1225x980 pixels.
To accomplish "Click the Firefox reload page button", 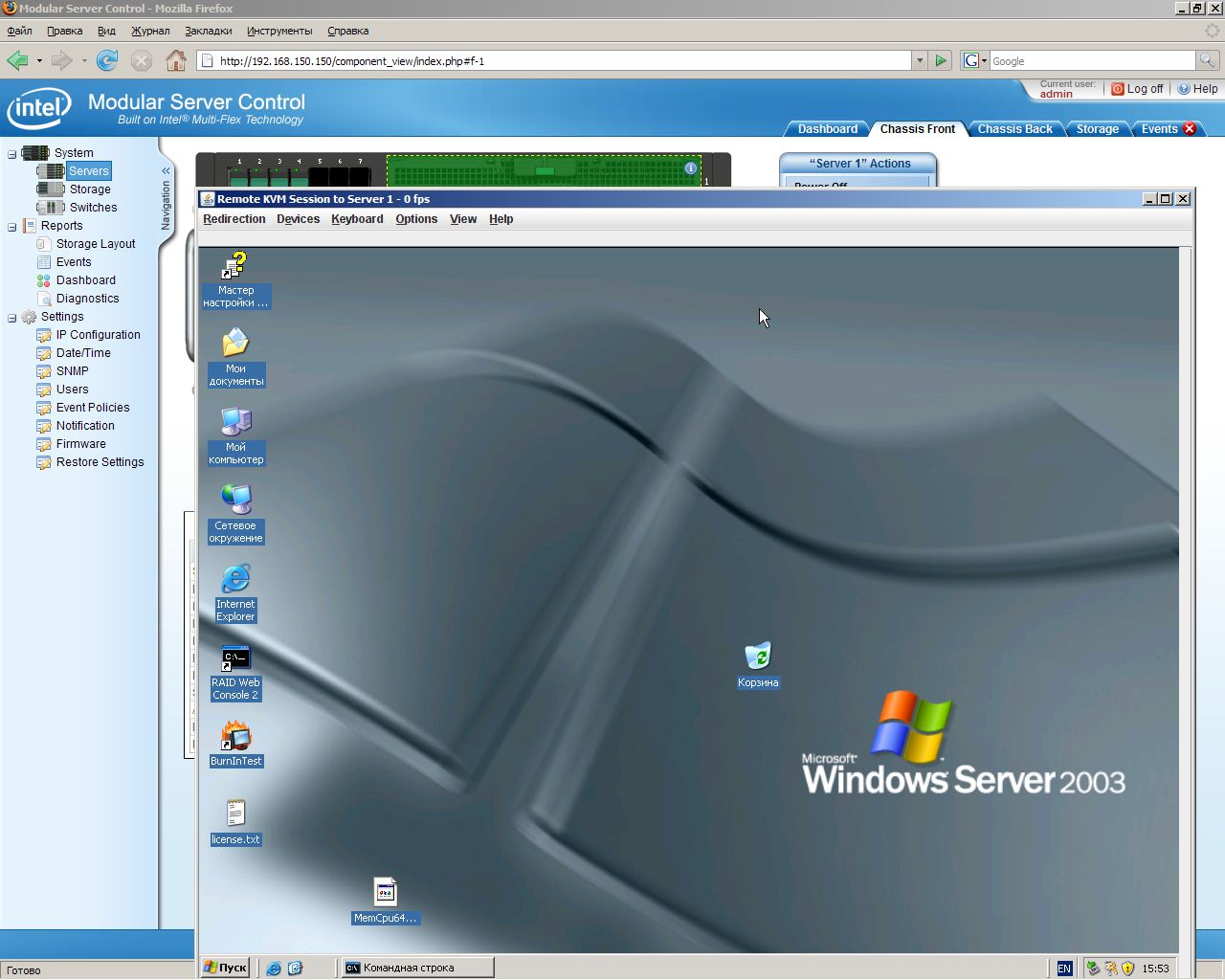I will (x=107, y=61).
